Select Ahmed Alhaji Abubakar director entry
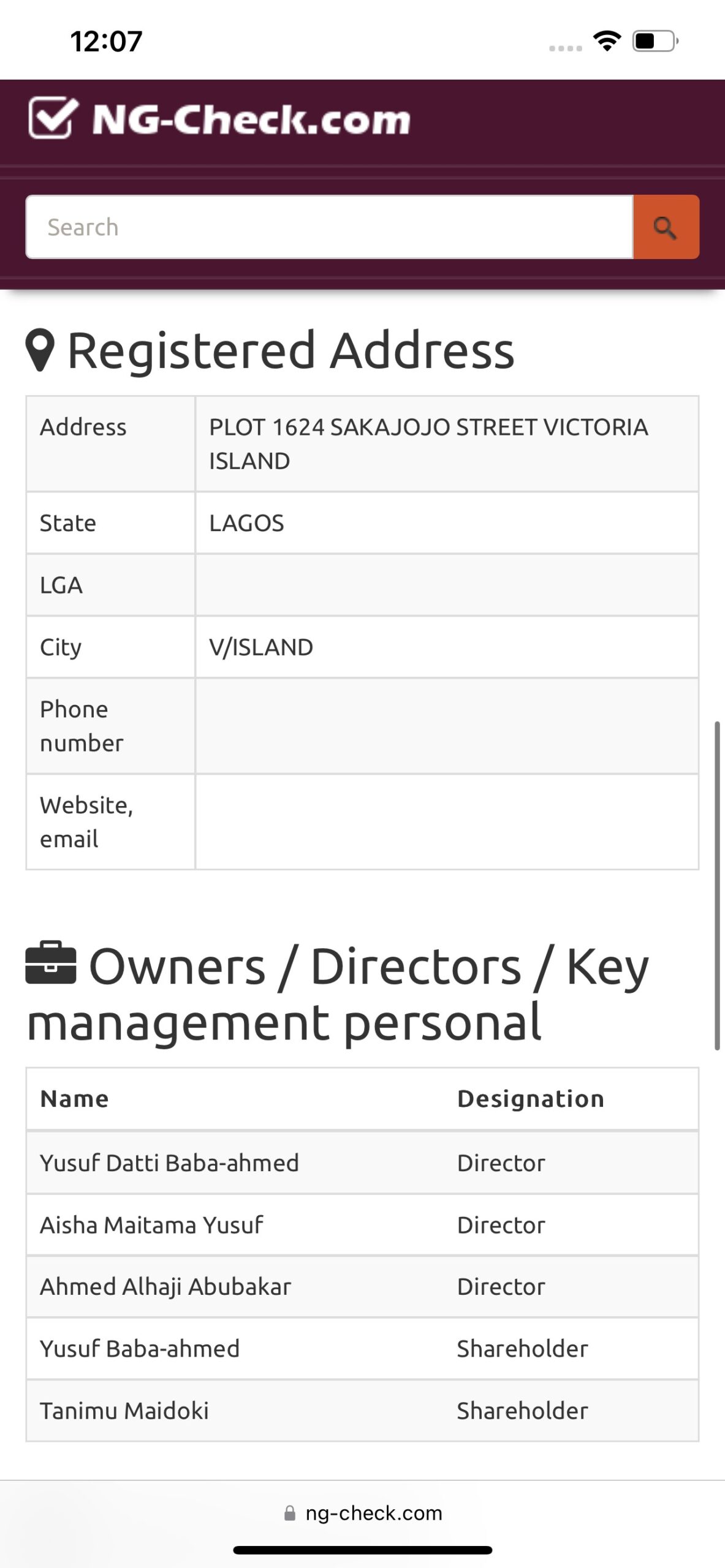This screenshot has height=1568, width=725. 362,1286
